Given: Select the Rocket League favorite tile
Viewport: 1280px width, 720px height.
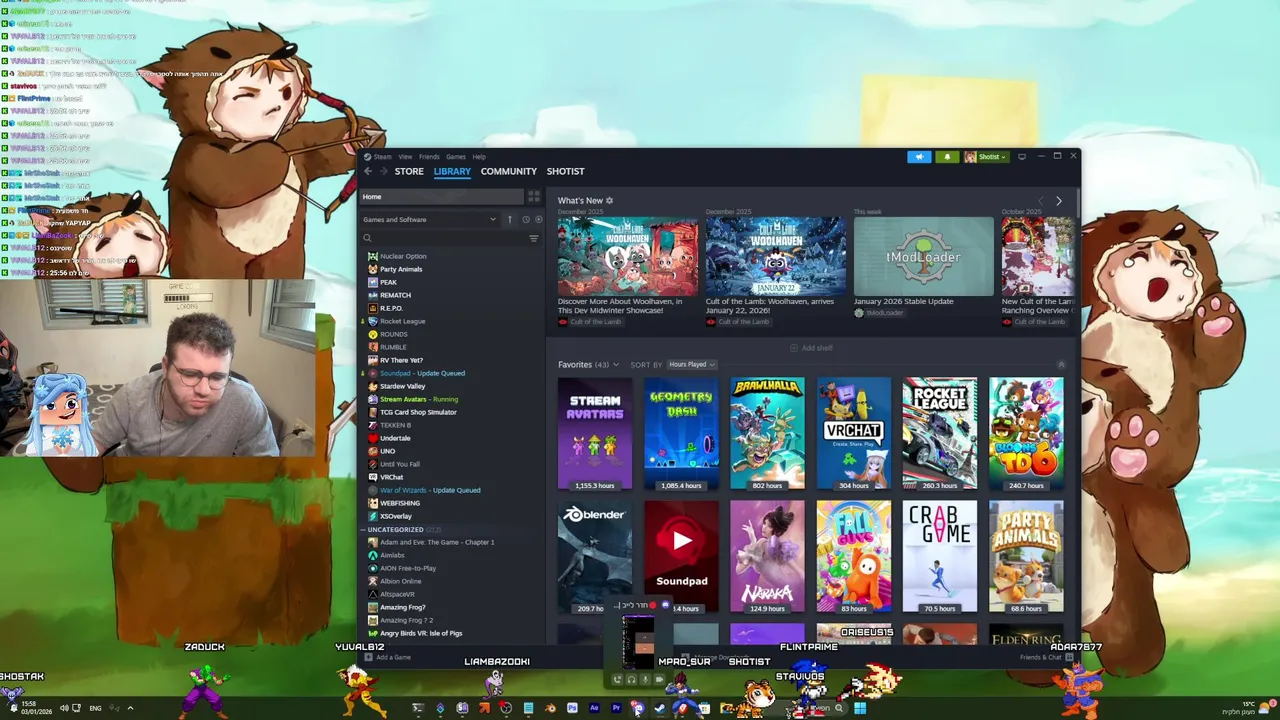Looking at the screenshot, I should [x=940, y=433].
